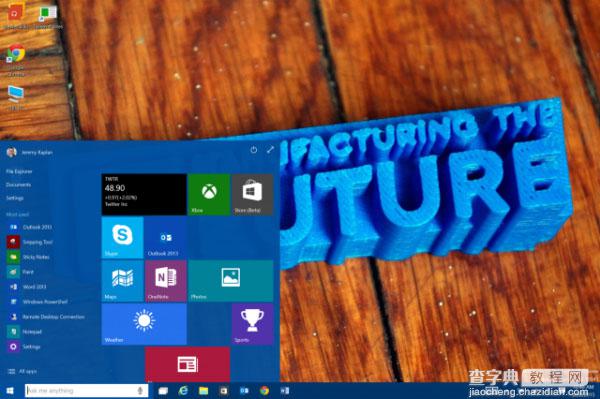This screenshot has height=399, width=600.
Task: Open the Weather tile
Action: pos(144,324)
